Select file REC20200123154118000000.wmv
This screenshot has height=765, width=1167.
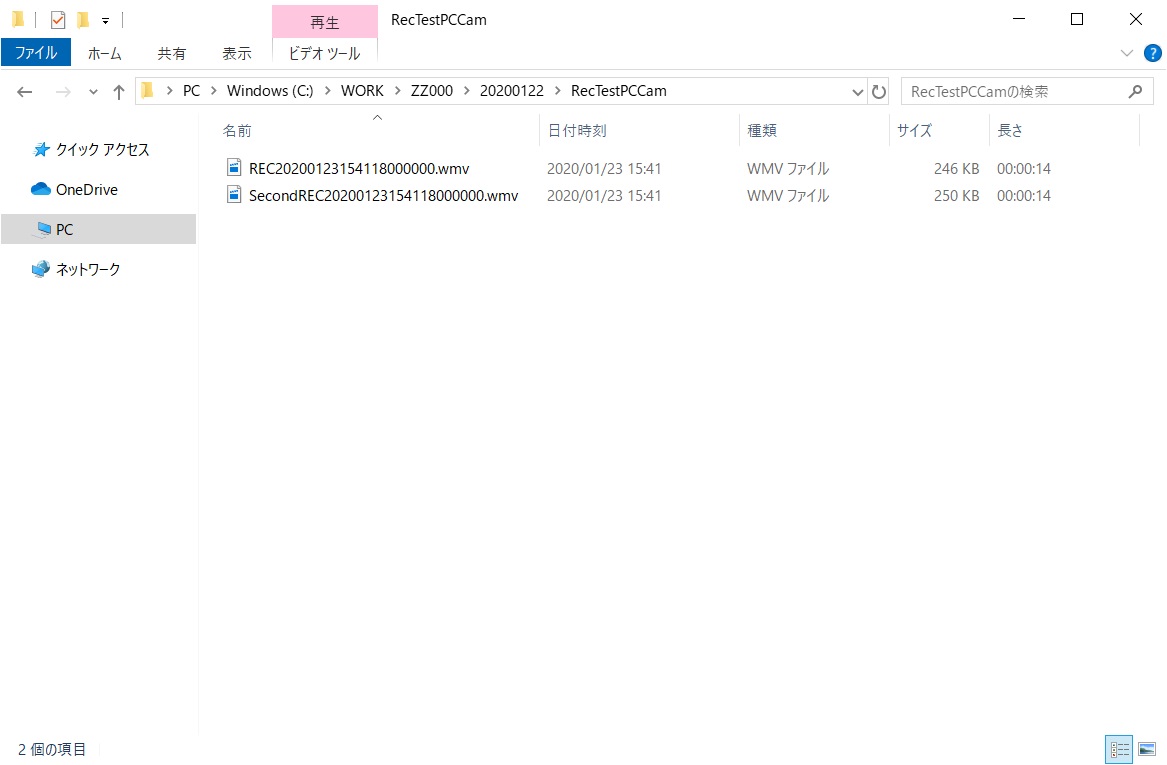point(359,169)
